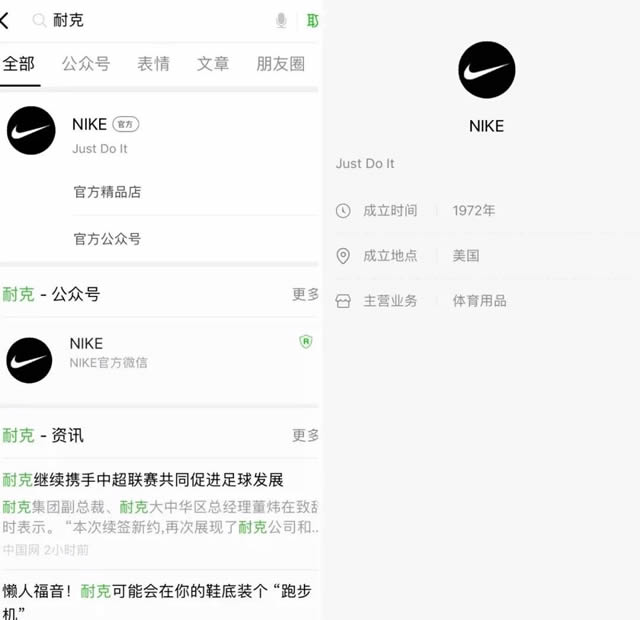Open the NIKE official brand logo
The height and width of the screenshot is (620, 640).
(x=31, y=131)
